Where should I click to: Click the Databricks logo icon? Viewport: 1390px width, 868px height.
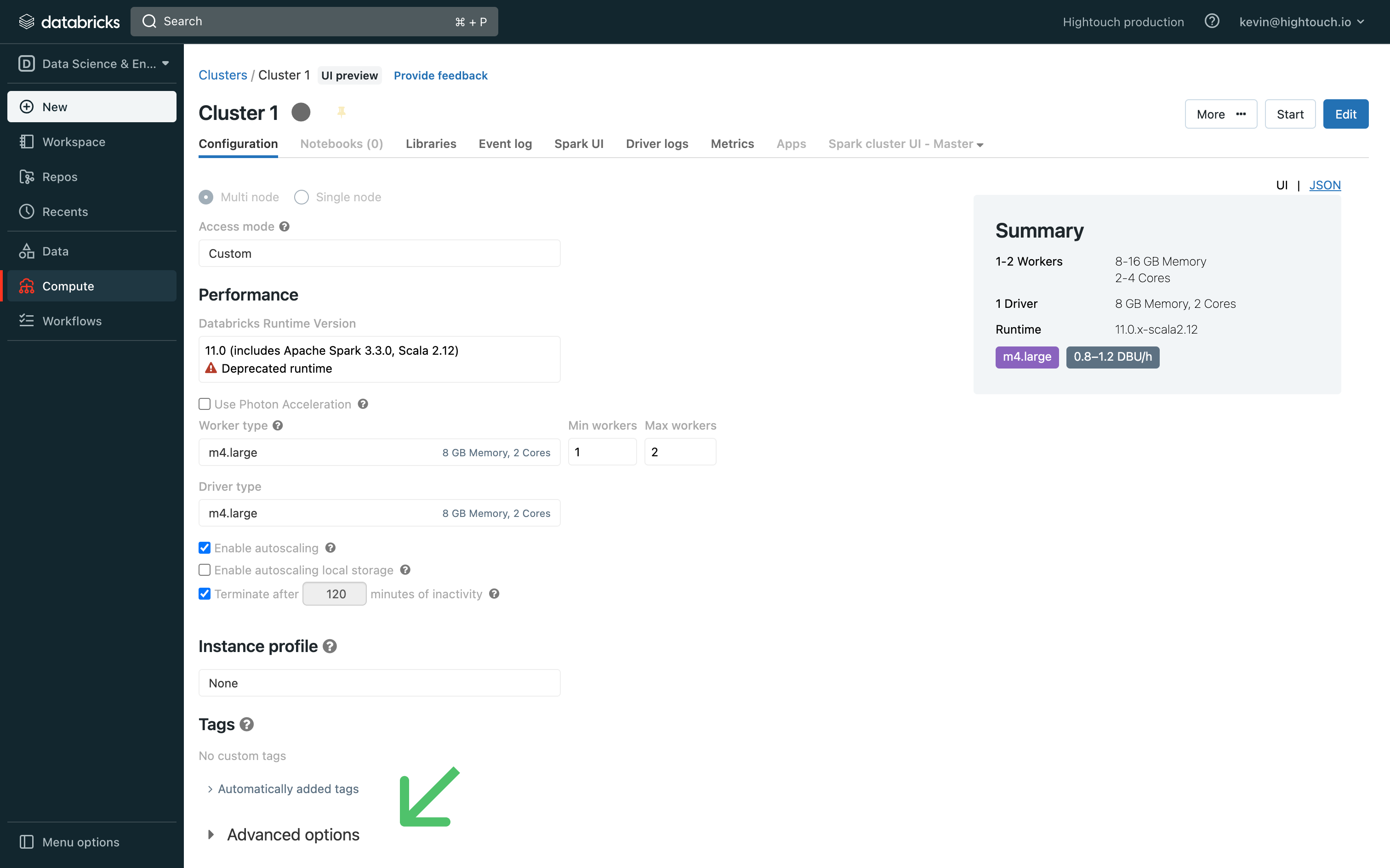[x=22, y=20]
